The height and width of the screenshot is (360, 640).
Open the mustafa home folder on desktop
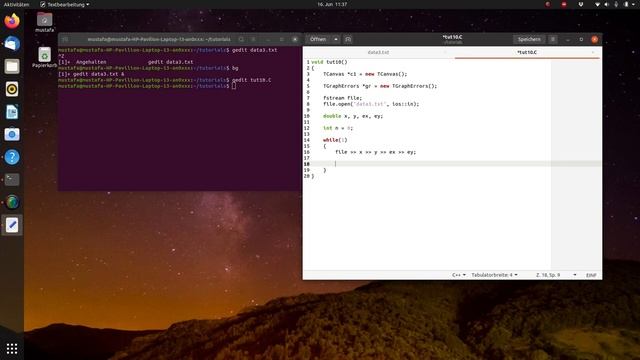[44, 22]
